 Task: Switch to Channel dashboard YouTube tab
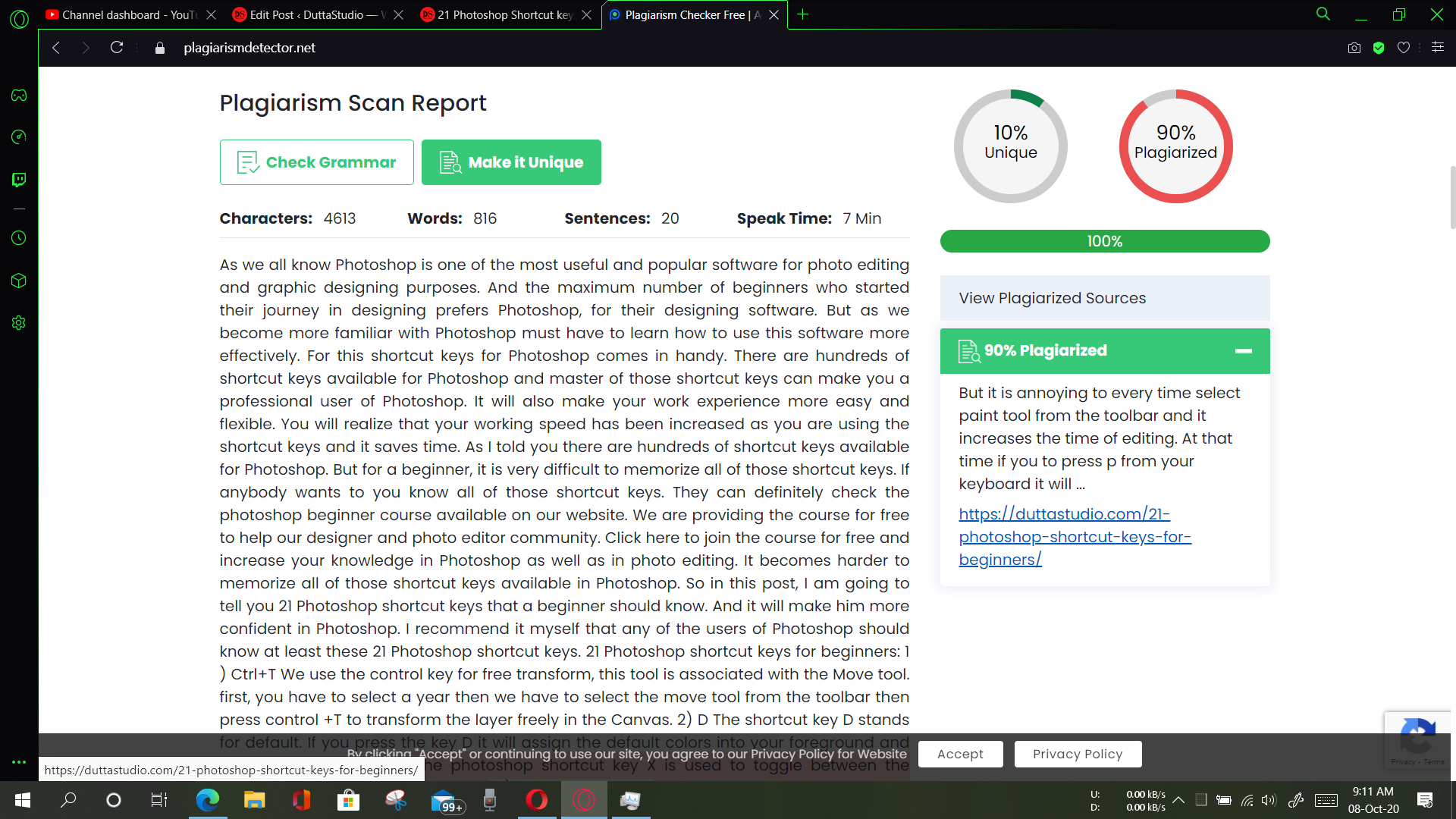coord(121,14)
